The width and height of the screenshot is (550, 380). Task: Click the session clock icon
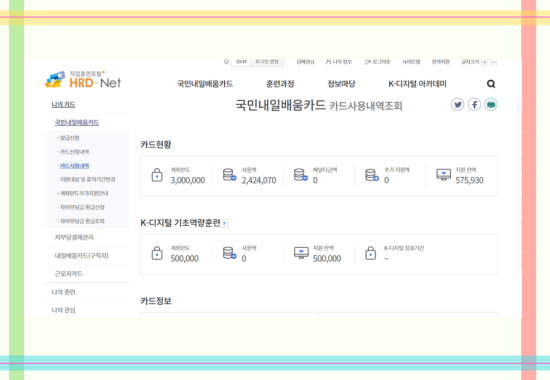227,62
